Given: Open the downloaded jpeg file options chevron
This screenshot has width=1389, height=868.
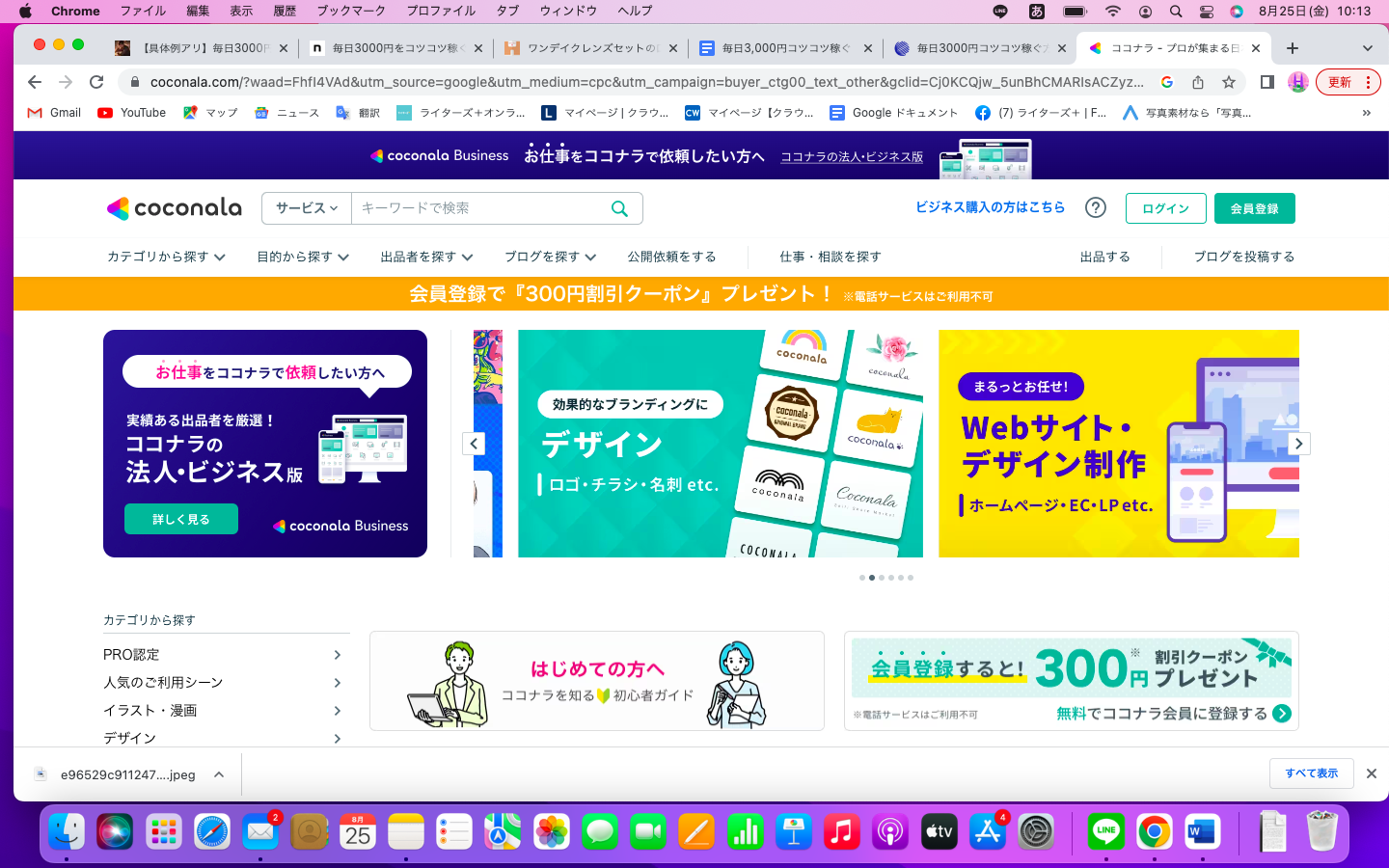Looking at the screenshot, I should point(219,774).
